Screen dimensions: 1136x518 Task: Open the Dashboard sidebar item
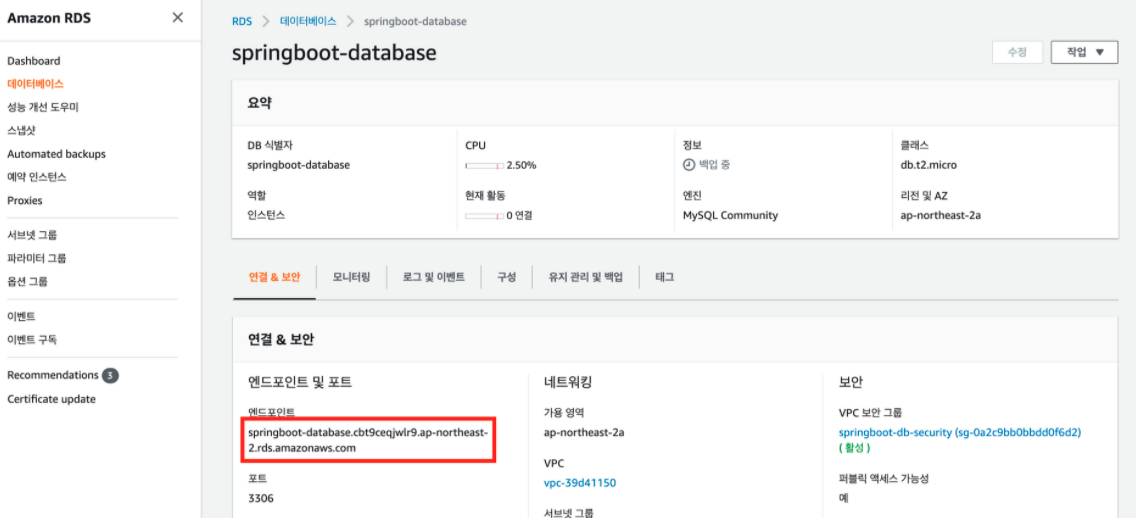[x=33, y=61]
